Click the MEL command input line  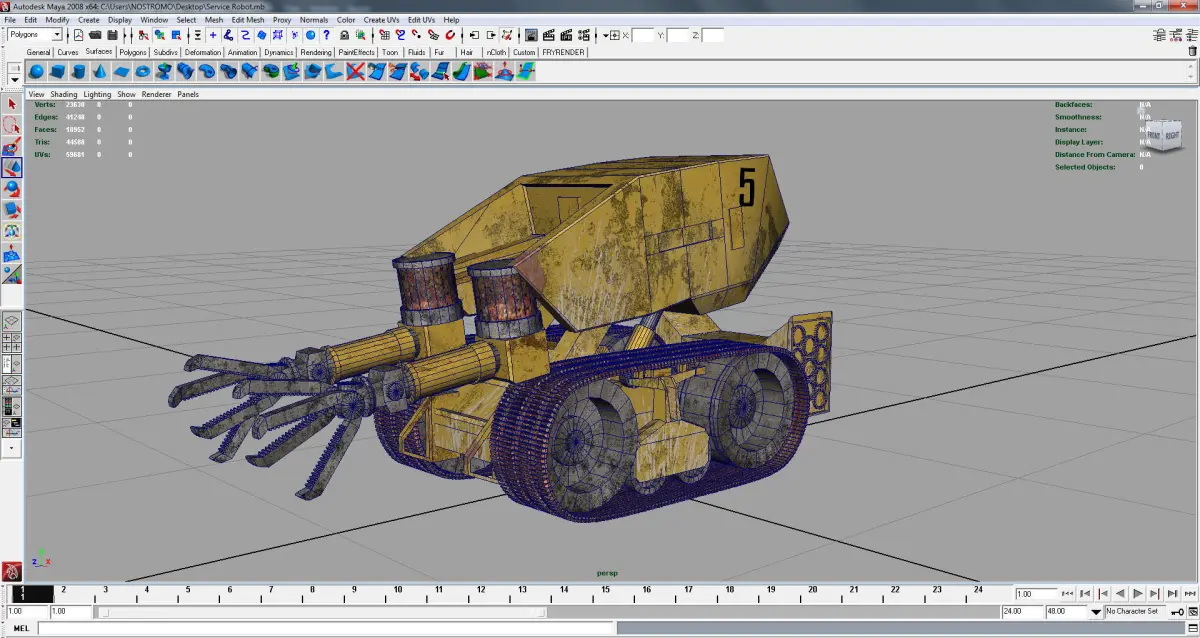click(325, 628)
